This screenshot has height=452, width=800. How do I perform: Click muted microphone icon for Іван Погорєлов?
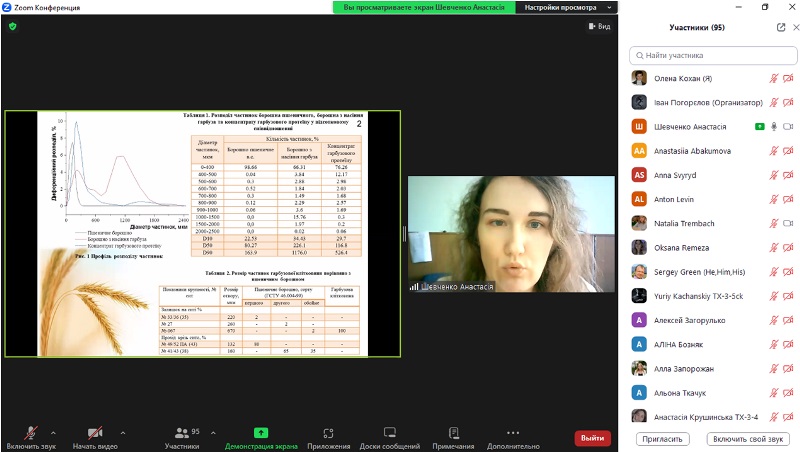tap(774, 103)
